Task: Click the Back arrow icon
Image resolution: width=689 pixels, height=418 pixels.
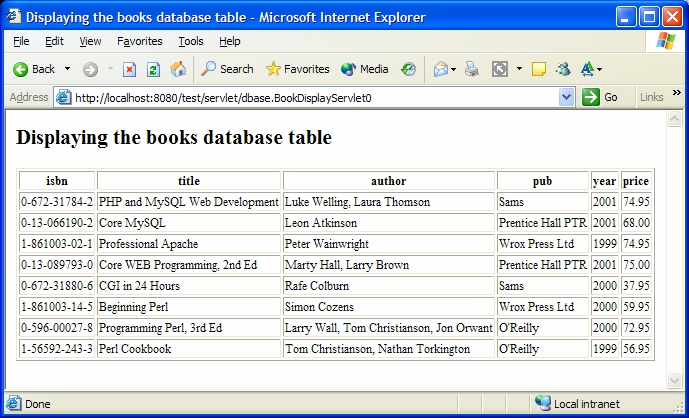Action: pos(20,69)
